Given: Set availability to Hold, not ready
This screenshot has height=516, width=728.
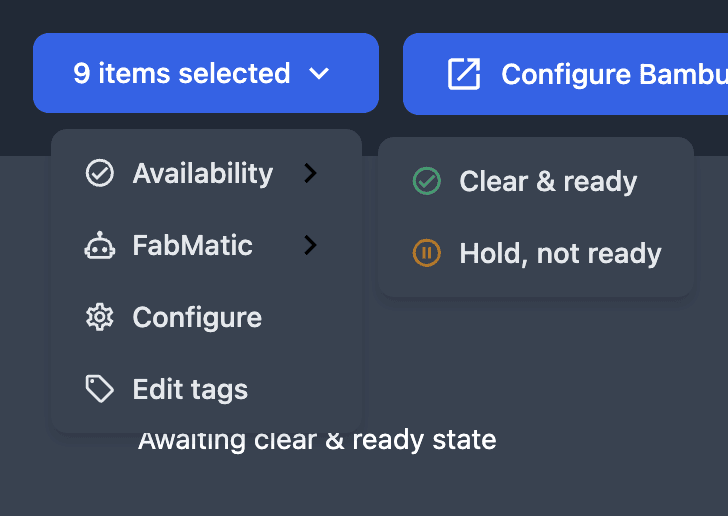Looking at the screenshot, I should [536, 253].
